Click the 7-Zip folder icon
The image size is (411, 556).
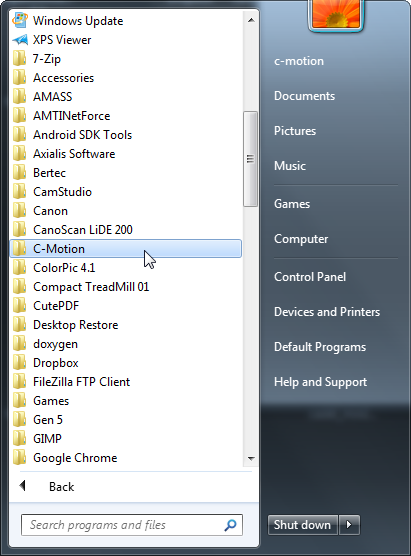tap(20, 59)
